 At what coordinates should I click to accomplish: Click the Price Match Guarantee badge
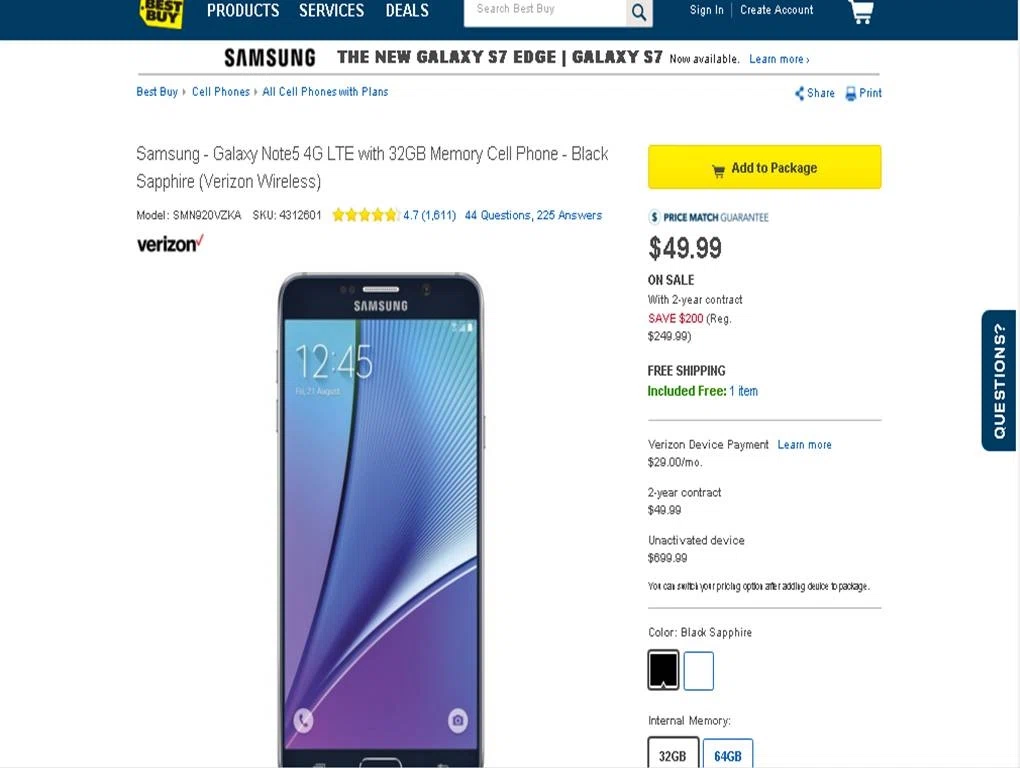coord(708,217)
